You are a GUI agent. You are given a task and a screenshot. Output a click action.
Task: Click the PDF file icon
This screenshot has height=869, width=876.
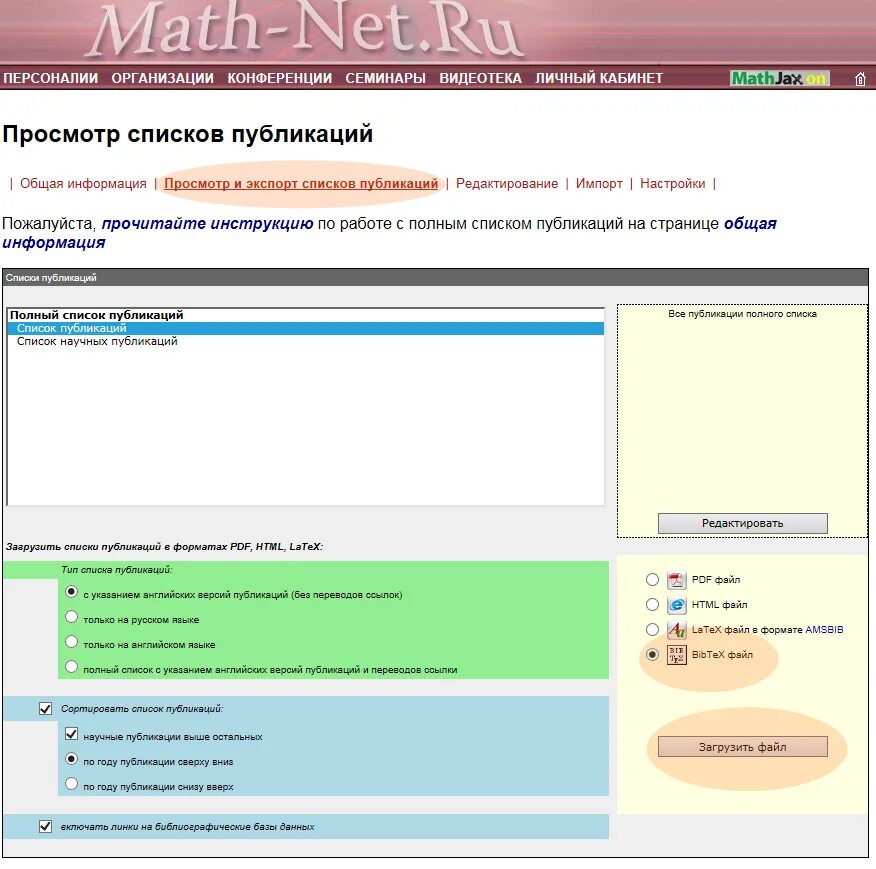tap(677, 580)
